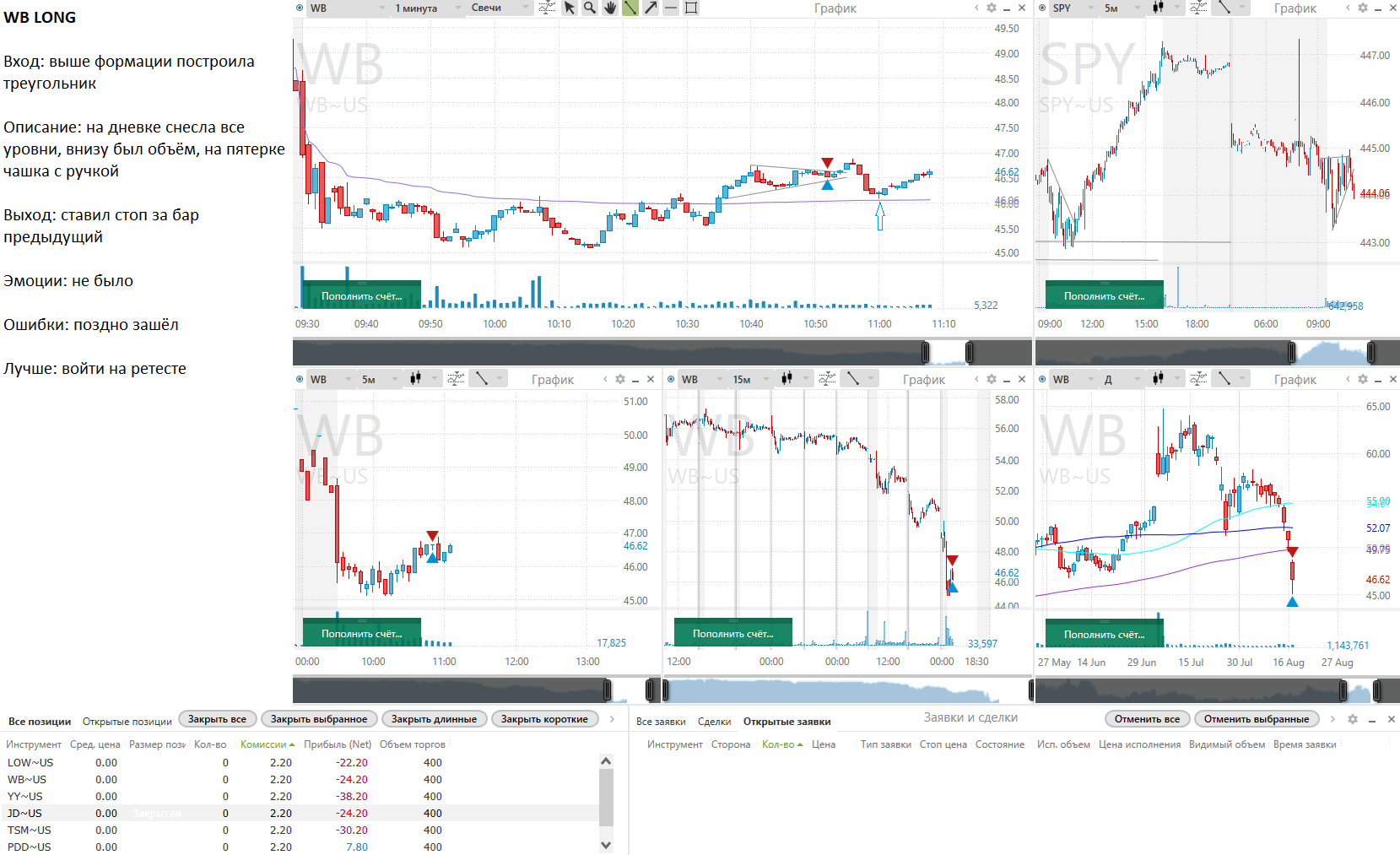Image resolution: width=1400 pixels, height=855 pixels.
Task: Switch to Открытые позиции tab
Action: coord(127,722)
